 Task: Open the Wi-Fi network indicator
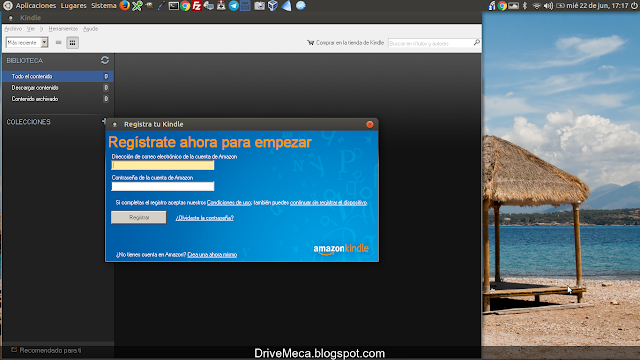(537, 6)
